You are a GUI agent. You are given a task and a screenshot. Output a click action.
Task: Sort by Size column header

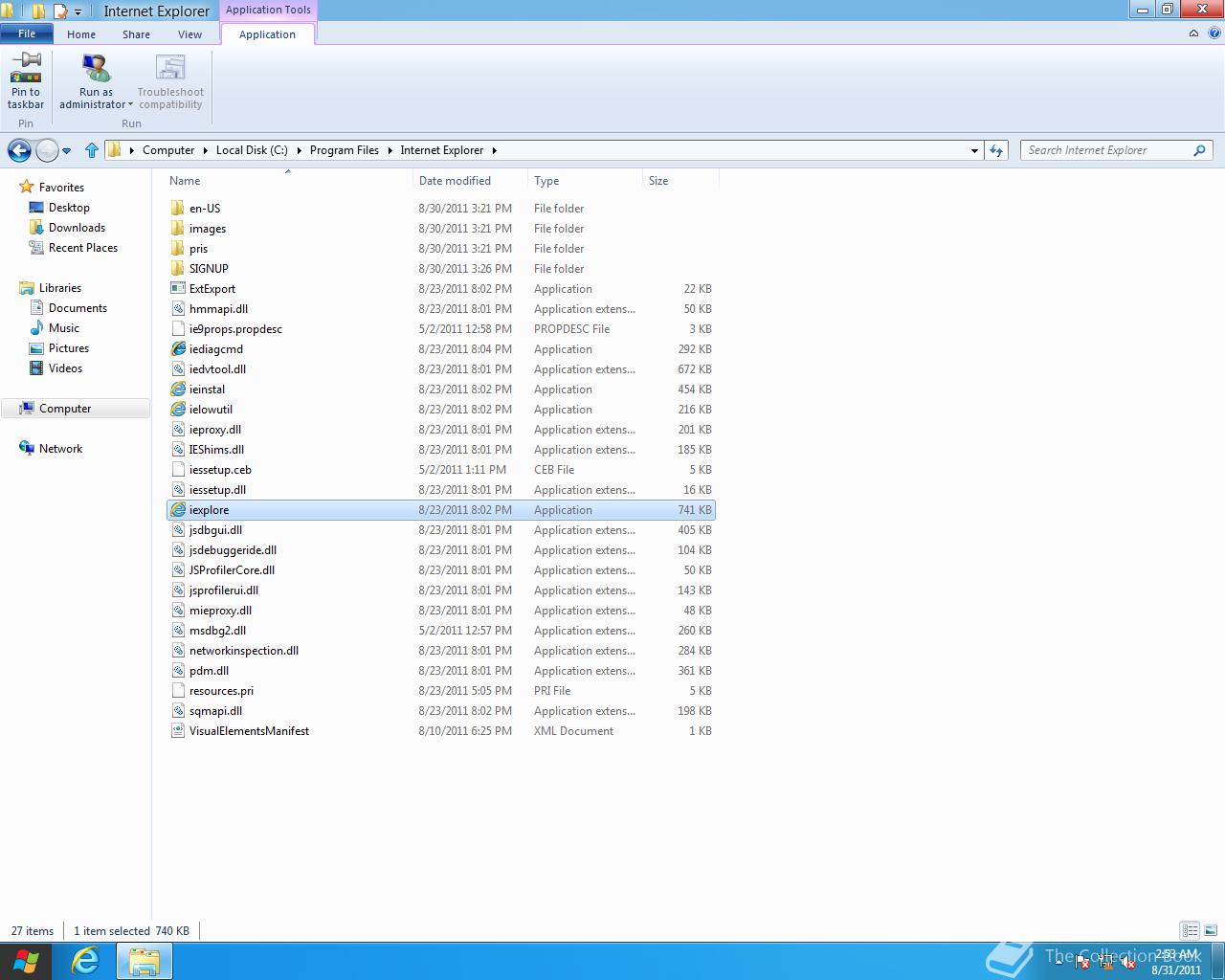point(680,181)
